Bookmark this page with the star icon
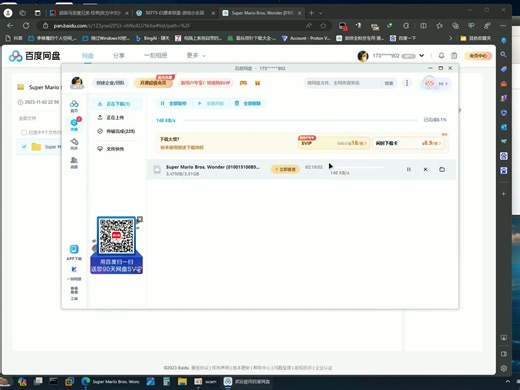This screenshot has width=520, height=390. [323, 26]
